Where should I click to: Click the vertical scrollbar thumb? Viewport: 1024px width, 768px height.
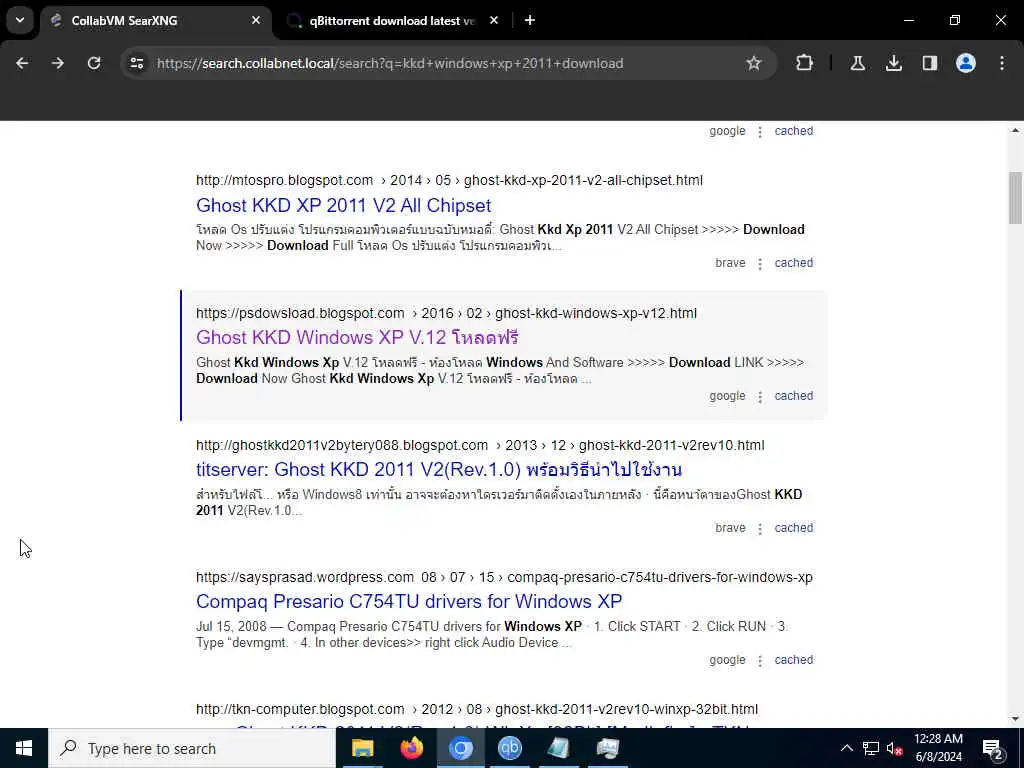1015,198
